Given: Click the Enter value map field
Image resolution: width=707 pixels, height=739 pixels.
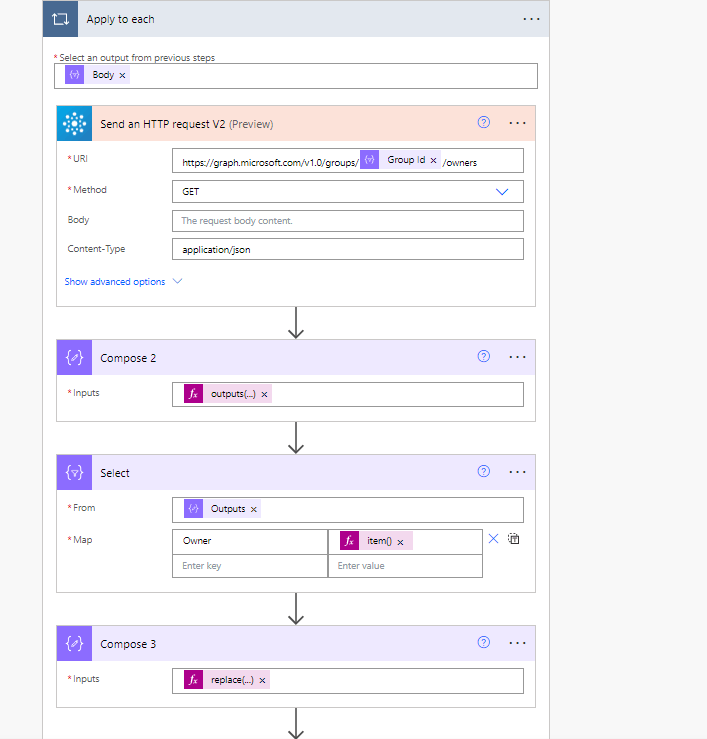Looking at the screenshot, I should pyautogui.click(x=405, y=566).
